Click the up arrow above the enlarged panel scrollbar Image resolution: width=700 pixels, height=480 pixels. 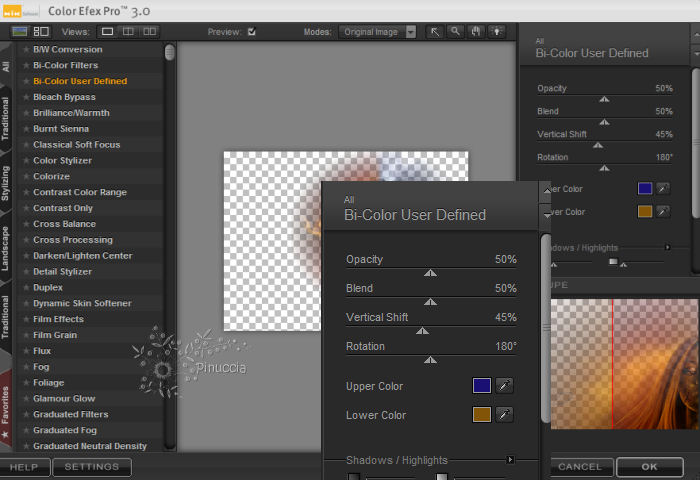pos(547,191)
